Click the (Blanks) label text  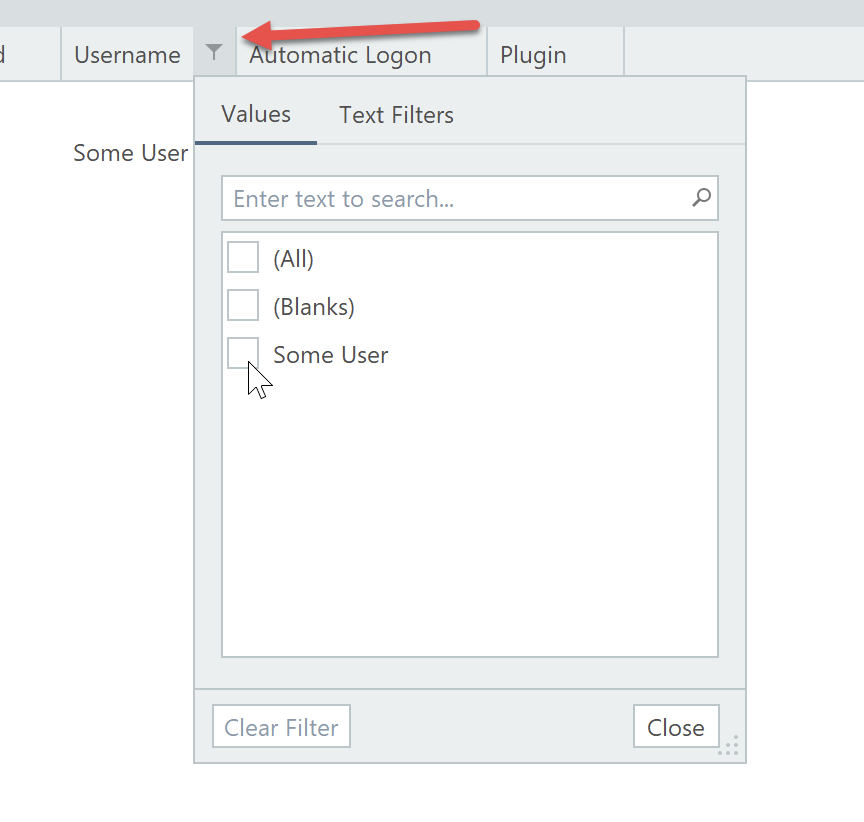(314, 307)
